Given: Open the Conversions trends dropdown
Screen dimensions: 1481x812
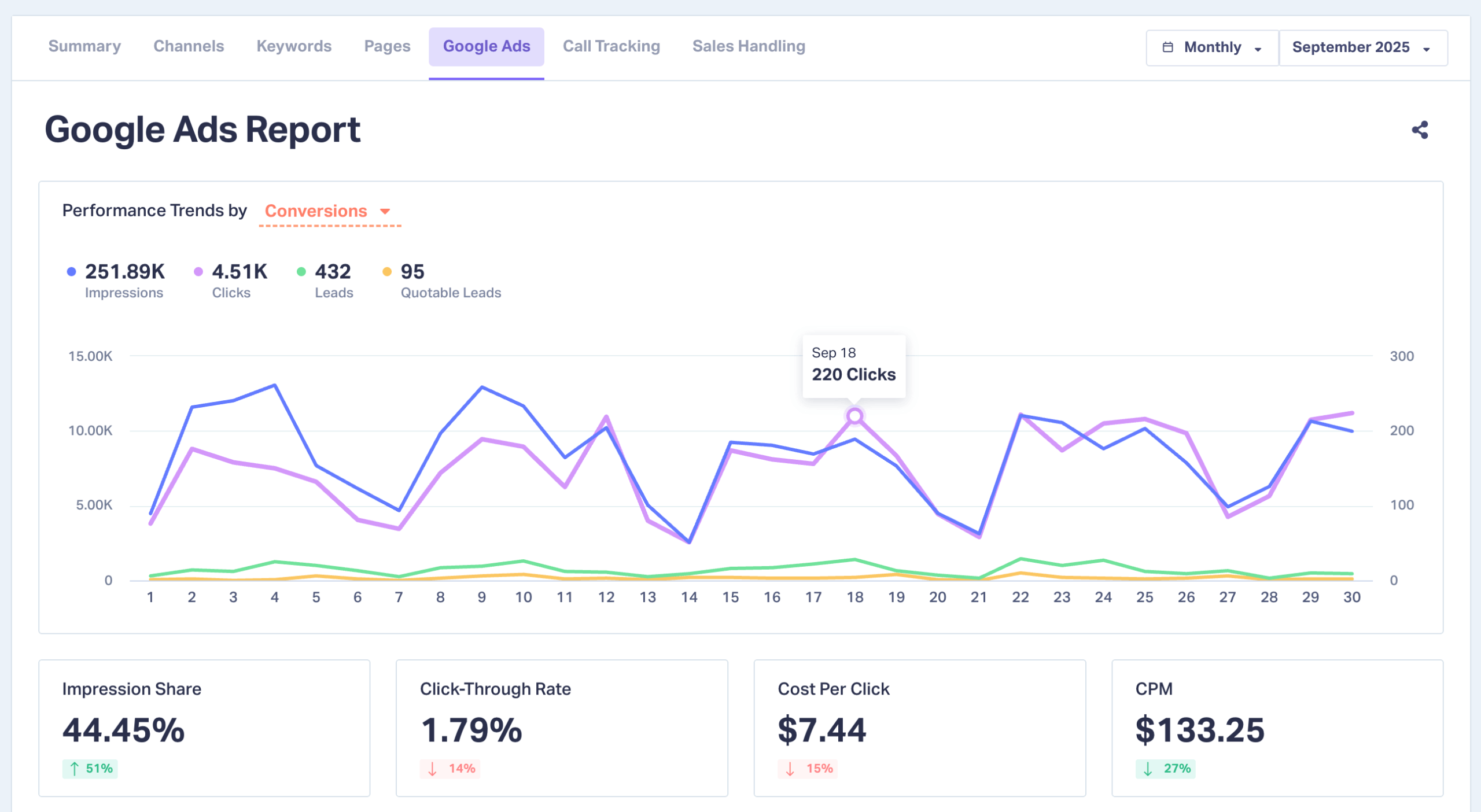Looking at the screenshot, I should [x=327, y=211].
